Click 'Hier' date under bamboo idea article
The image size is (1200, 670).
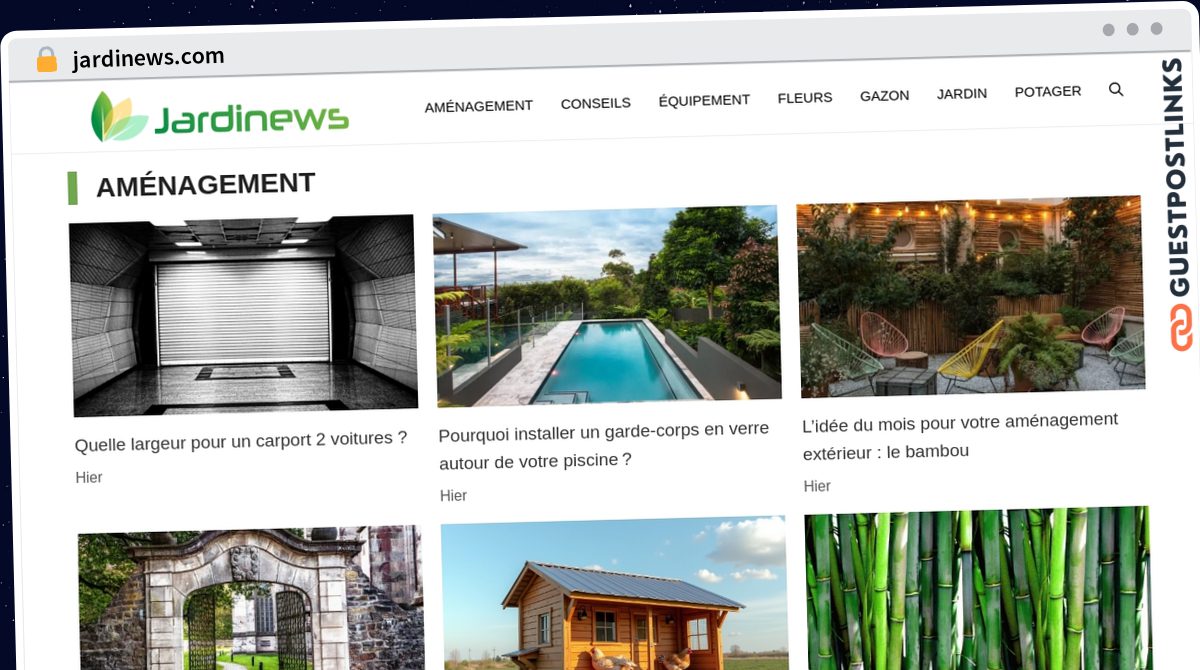[817, 486]
